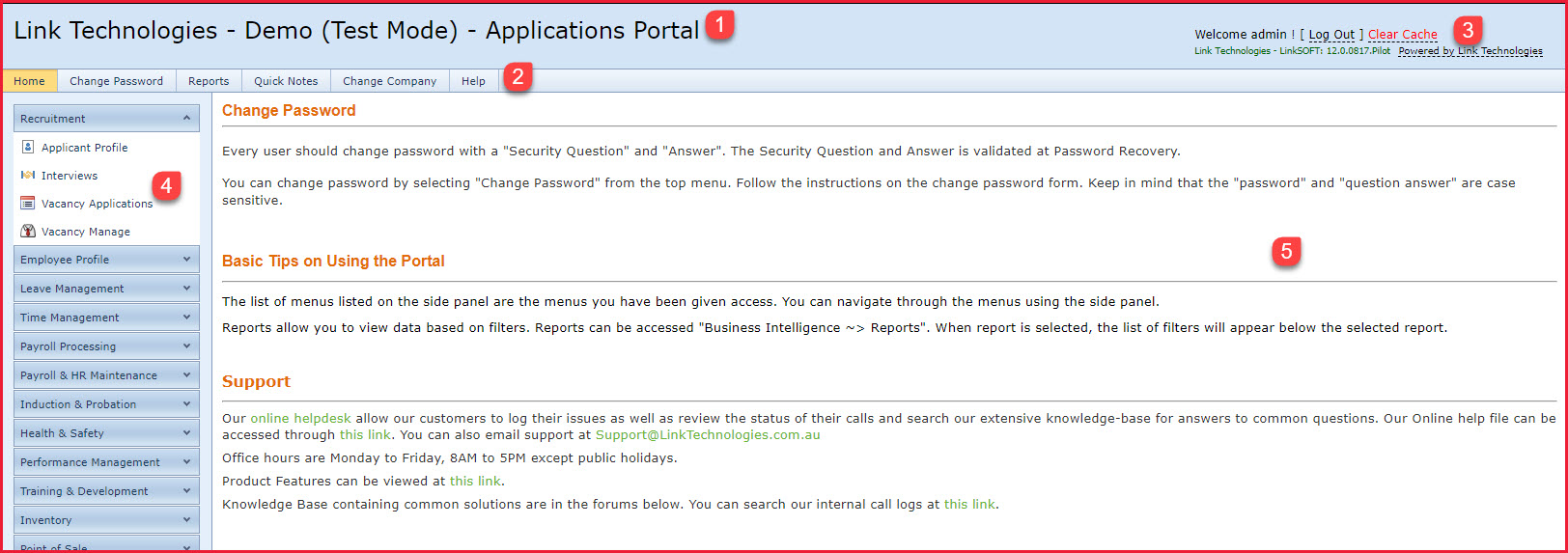Click the Applicant Profile icon
Viewport: 1568px width, 553px height.
[x=28, y=148]
